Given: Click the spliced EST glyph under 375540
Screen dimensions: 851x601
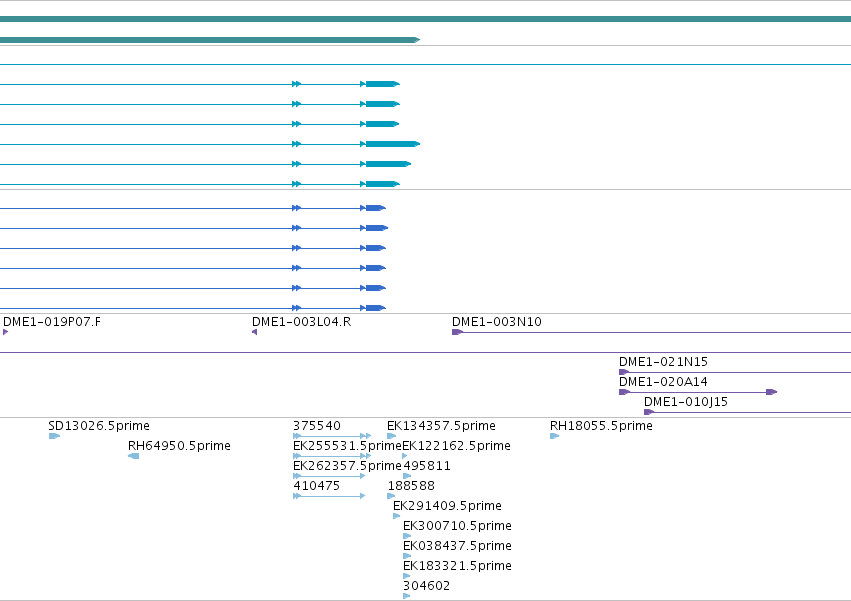Looking at the screenshot, I should (x=332, y=436).
